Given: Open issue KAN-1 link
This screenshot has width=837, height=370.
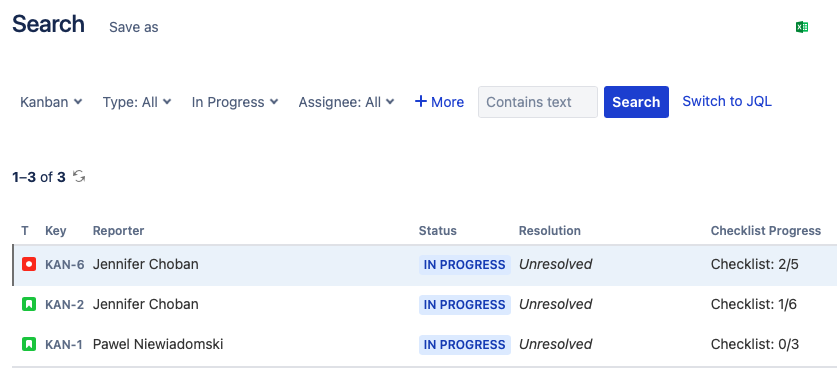Looking at the screenshot, I should click(64, 345).
